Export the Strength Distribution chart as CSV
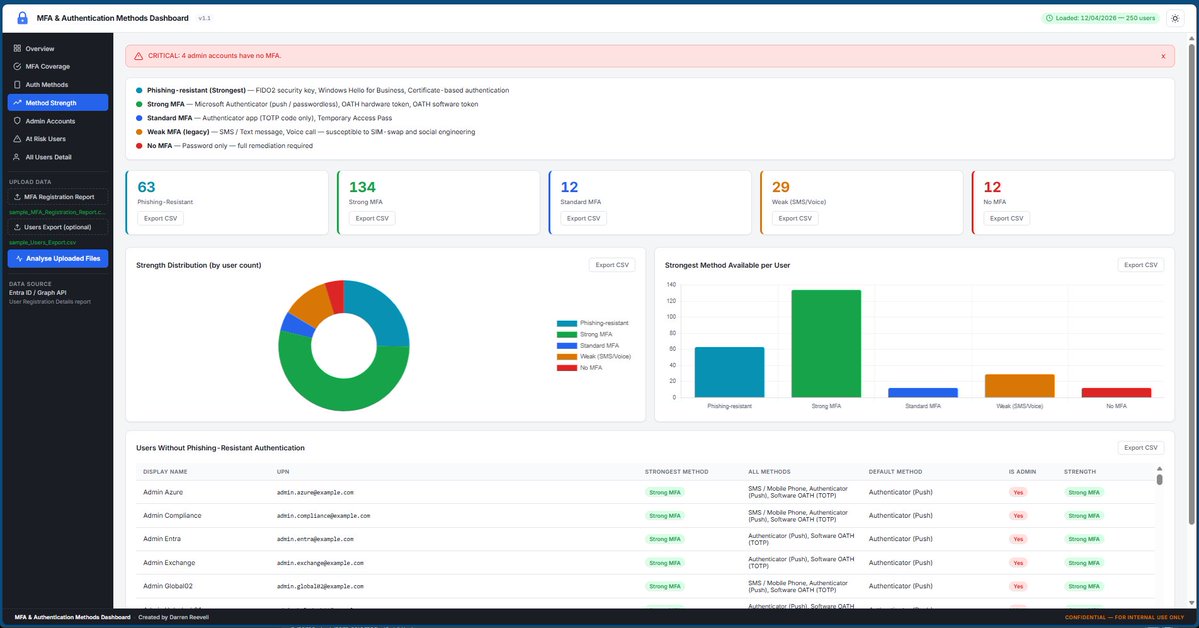Viewport: 1199px width, 628px height. click(x=612, y=264)
